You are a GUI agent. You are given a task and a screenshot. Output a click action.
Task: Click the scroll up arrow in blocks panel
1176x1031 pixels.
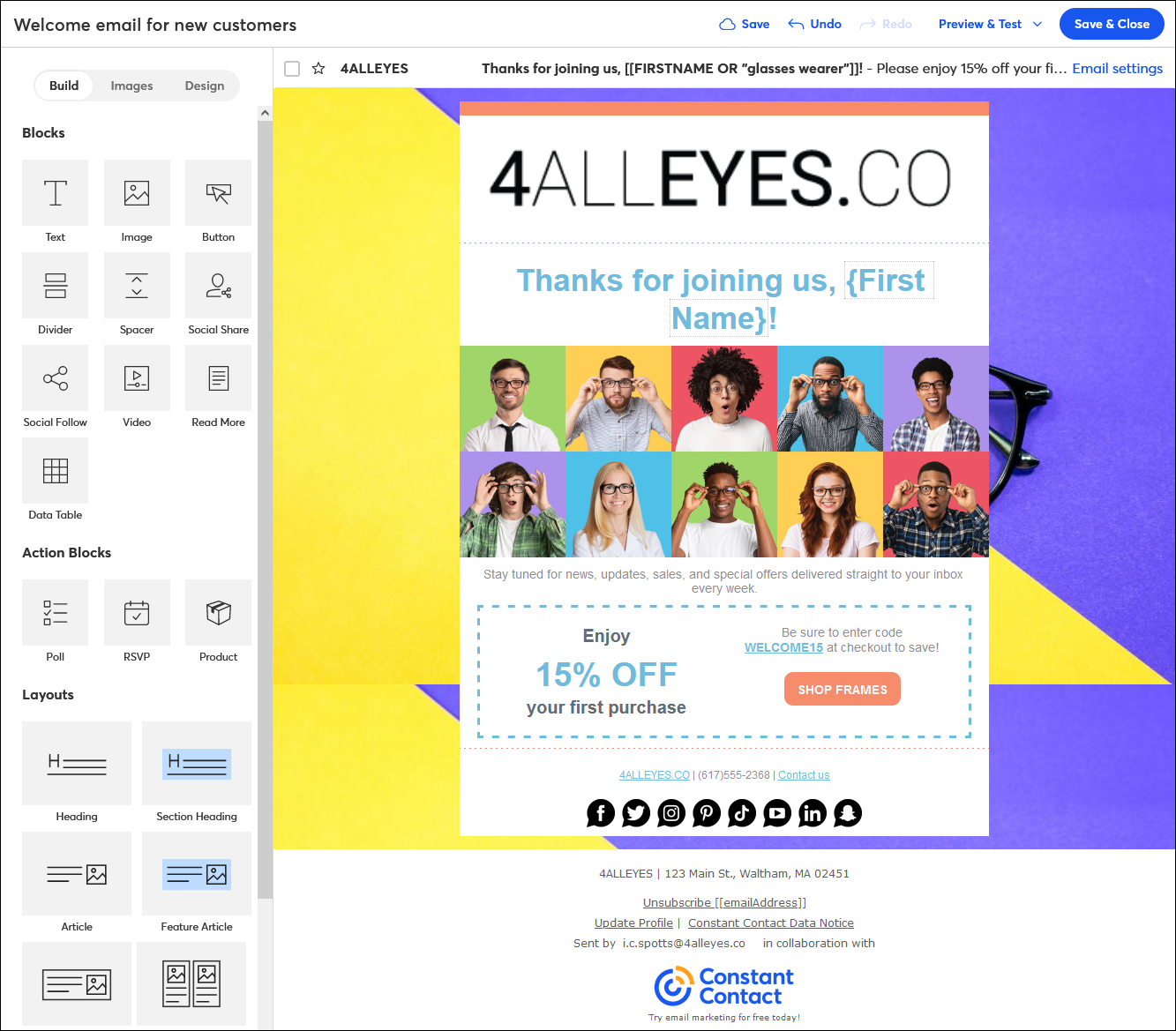[x=265, y=113]
